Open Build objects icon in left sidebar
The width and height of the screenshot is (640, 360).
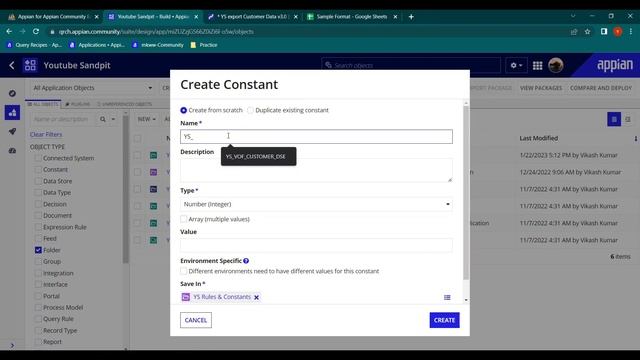click(12, 113)
